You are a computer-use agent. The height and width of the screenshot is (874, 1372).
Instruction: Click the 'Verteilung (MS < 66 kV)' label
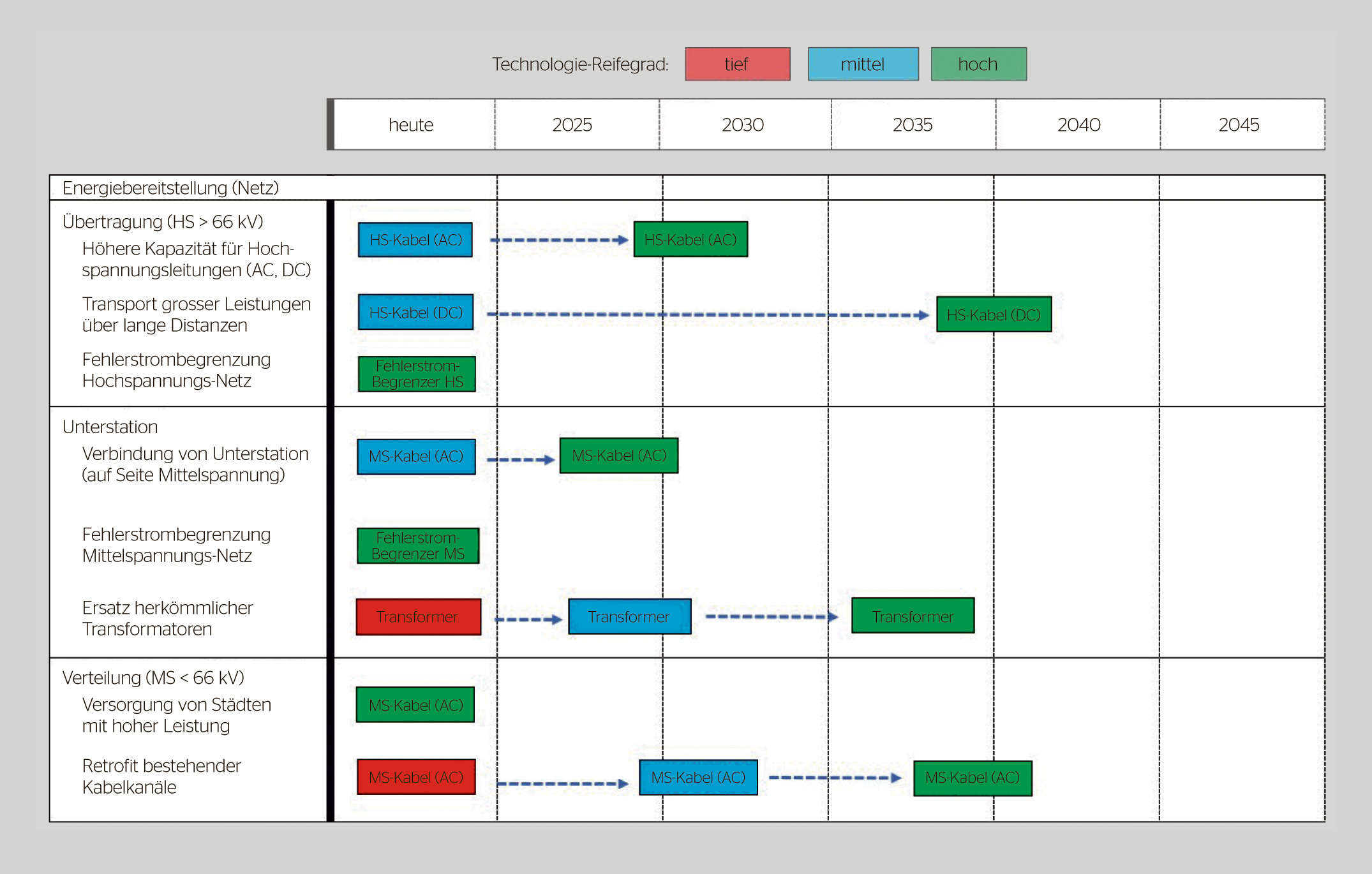pyautogui.click(x=153, y=678)
